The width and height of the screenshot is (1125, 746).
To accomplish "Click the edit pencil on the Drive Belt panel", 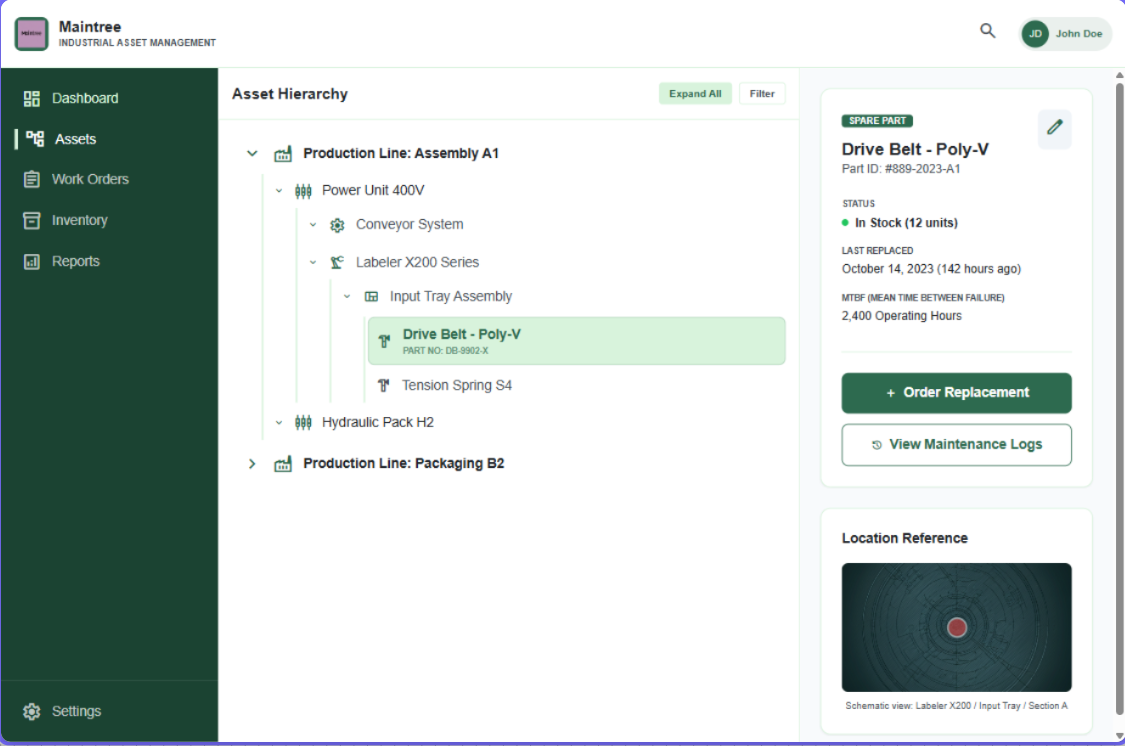I will pyautogui.click(x=1054, y=128).
